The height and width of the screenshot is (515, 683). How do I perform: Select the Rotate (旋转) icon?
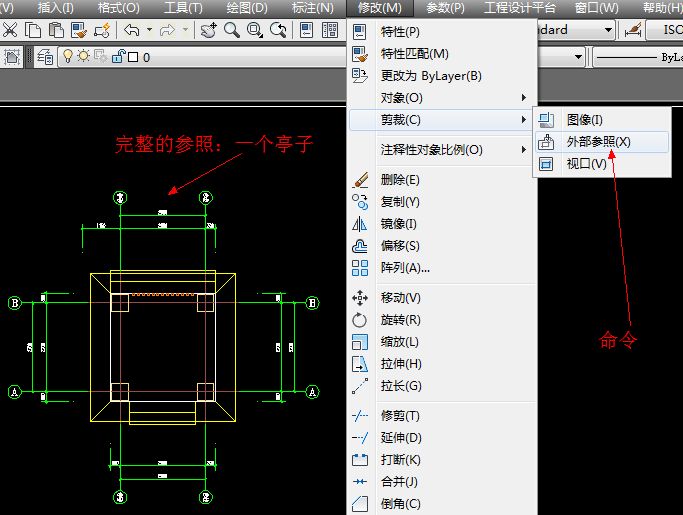tap(361, 320)
